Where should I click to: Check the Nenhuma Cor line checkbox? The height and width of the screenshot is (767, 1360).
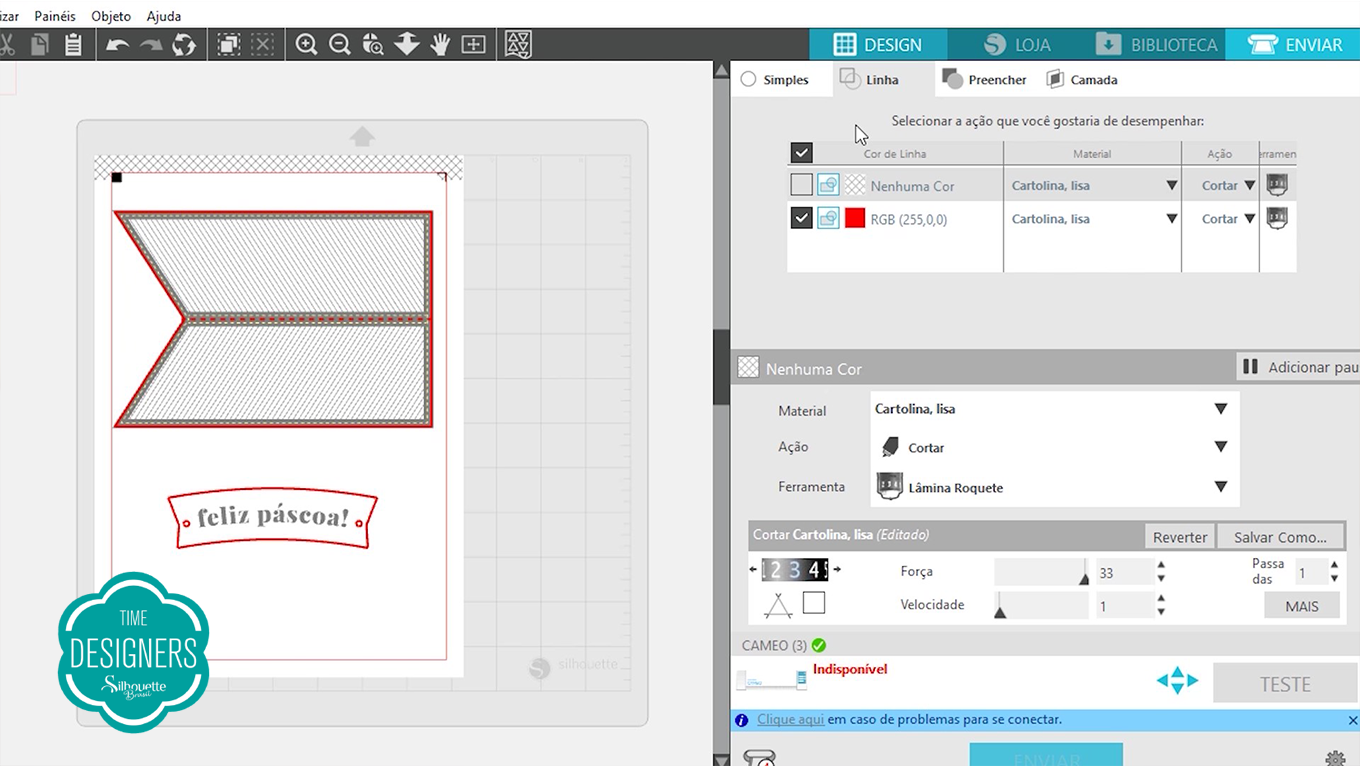click(x=801, y=185)
